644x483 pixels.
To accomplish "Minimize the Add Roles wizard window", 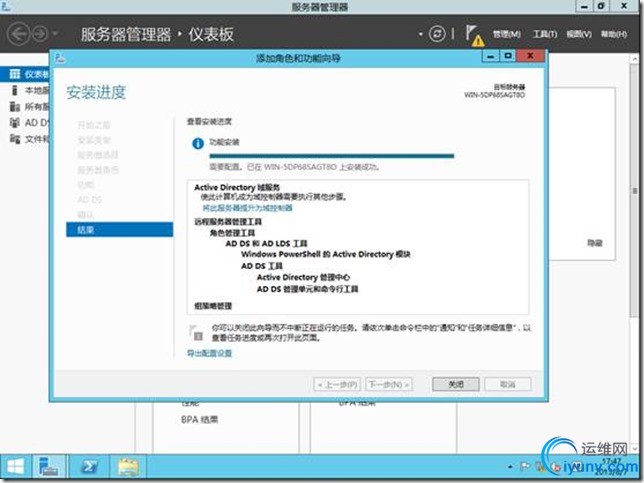I will [490, 56].
